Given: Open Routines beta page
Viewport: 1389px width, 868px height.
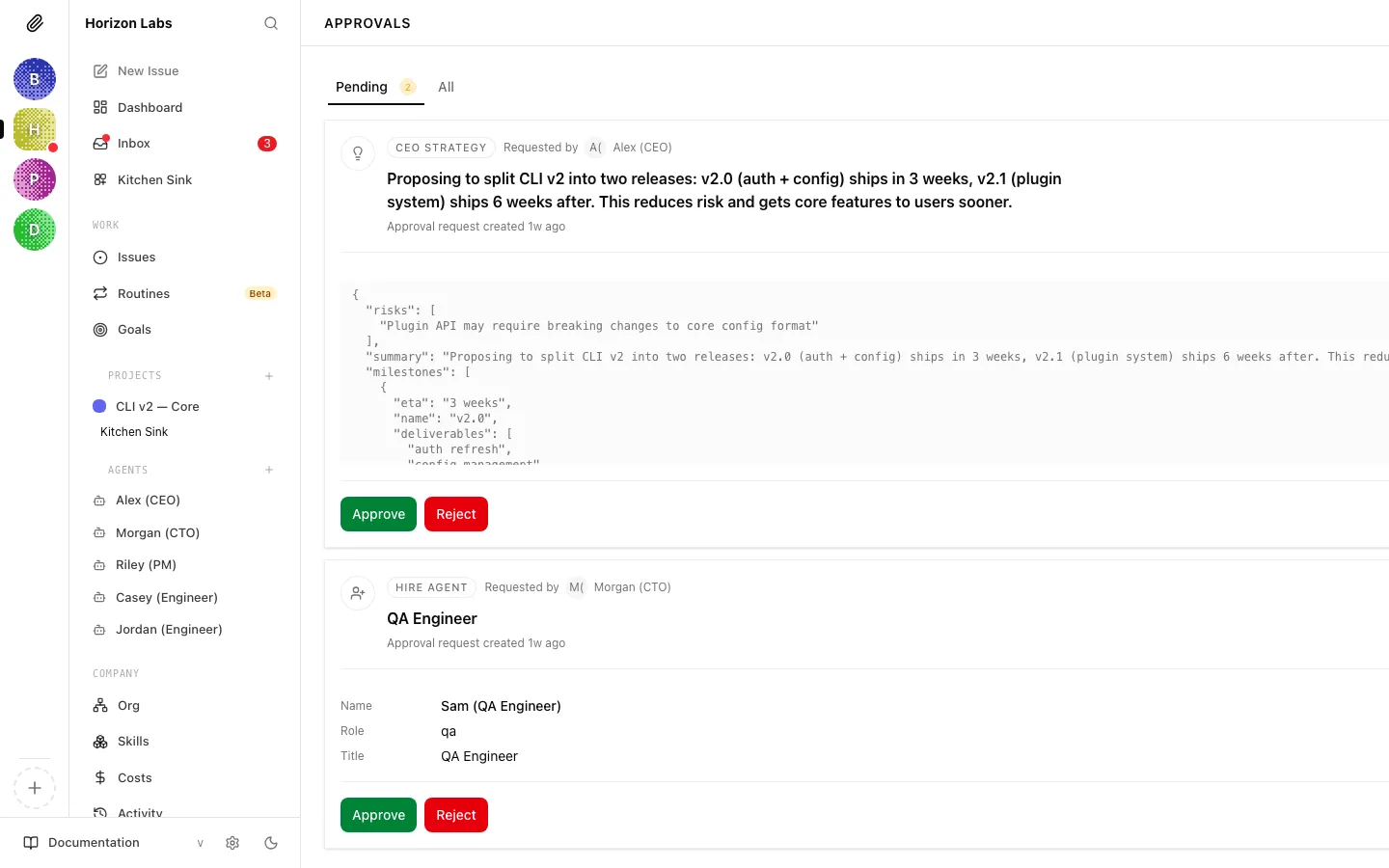Looking at the screenshot, I should pos(184,293).
